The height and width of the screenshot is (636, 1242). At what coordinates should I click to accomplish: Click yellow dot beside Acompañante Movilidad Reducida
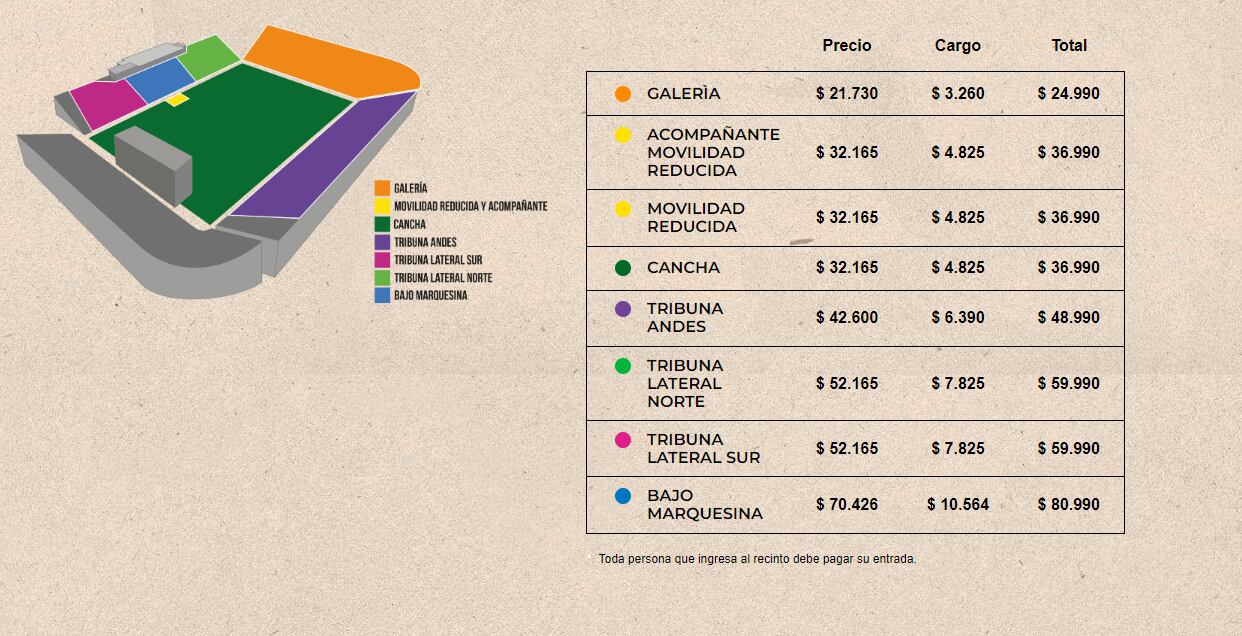click(623, 135)
